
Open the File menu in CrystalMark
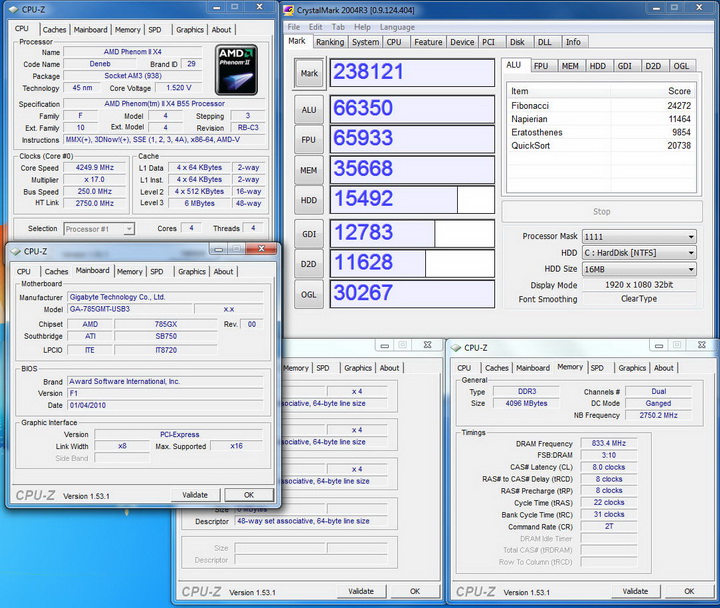click(294, 27)
